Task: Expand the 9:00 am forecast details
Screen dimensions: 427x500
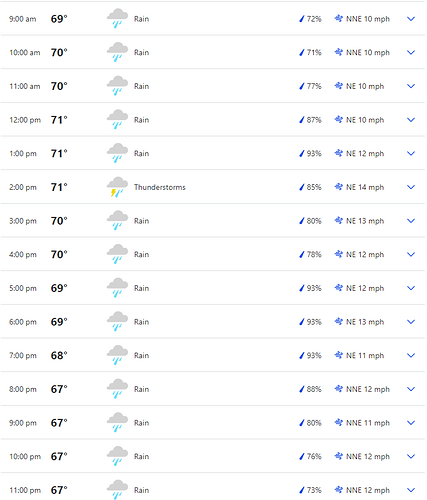Action: (x=411, y=19)
